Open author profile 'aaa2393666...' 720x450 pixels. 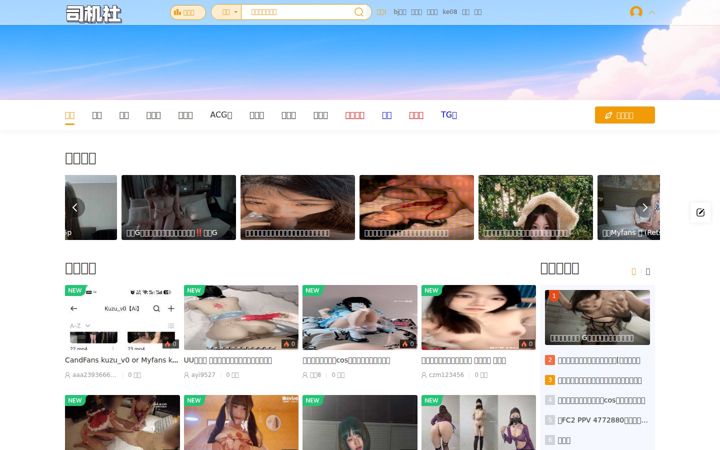90,375
